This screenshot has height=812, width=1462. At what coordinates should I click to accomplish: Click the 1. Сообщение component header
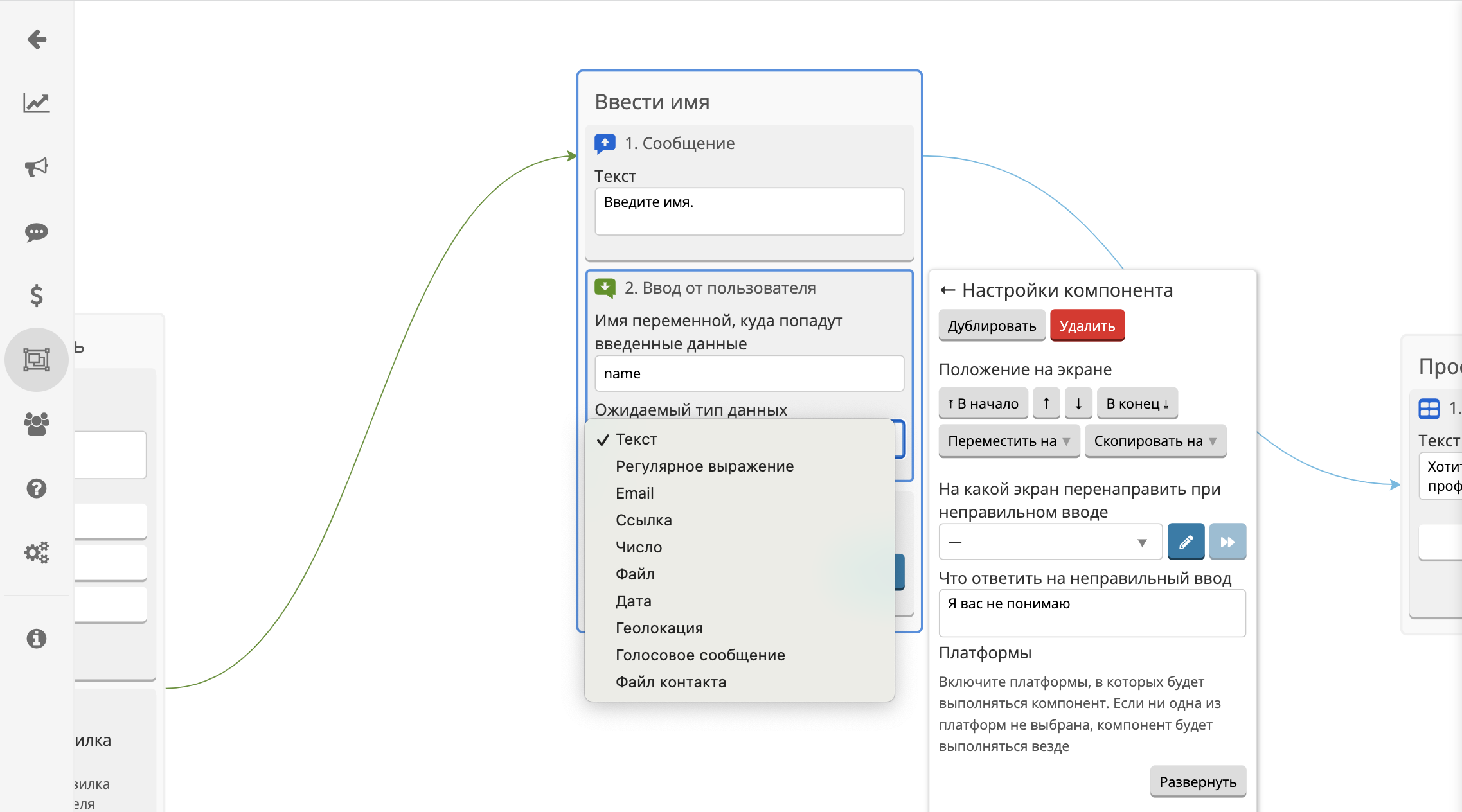click(x=680, y=143)
